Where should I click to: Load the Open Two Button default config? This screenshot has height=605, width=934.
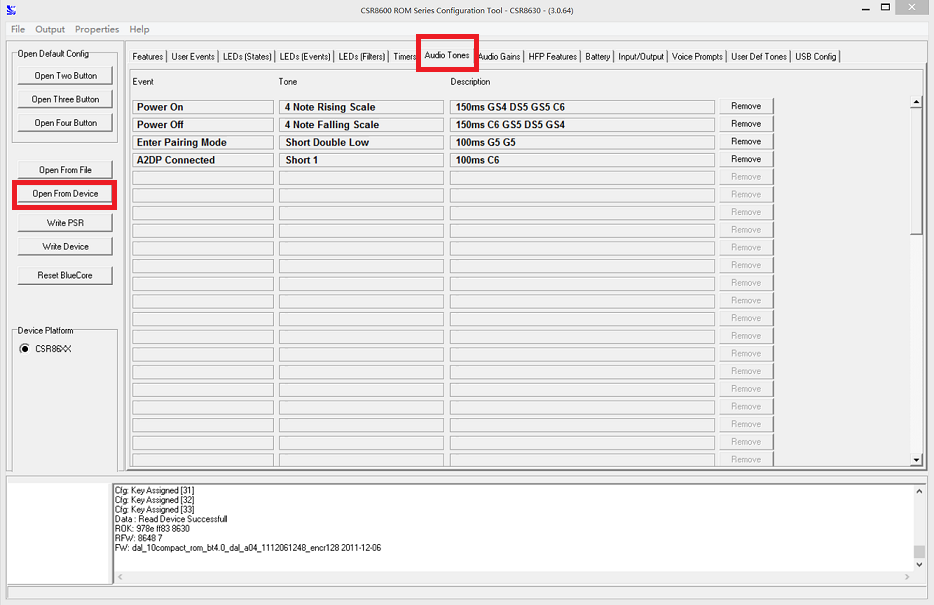[65, 76]
